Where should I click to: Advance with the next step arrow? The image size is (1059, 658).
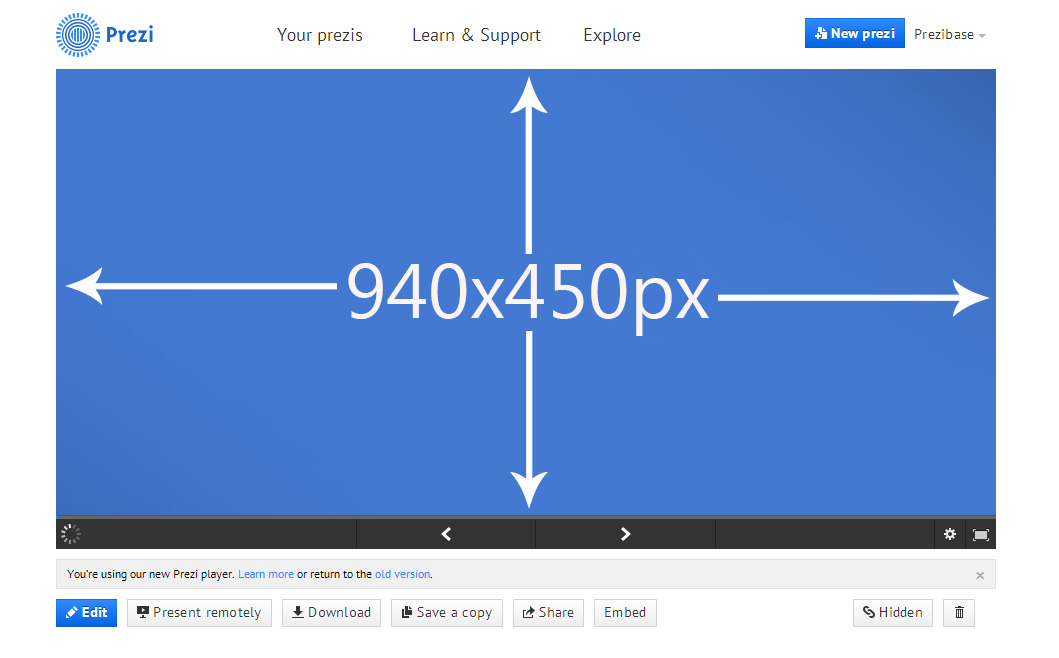point(625,533)
